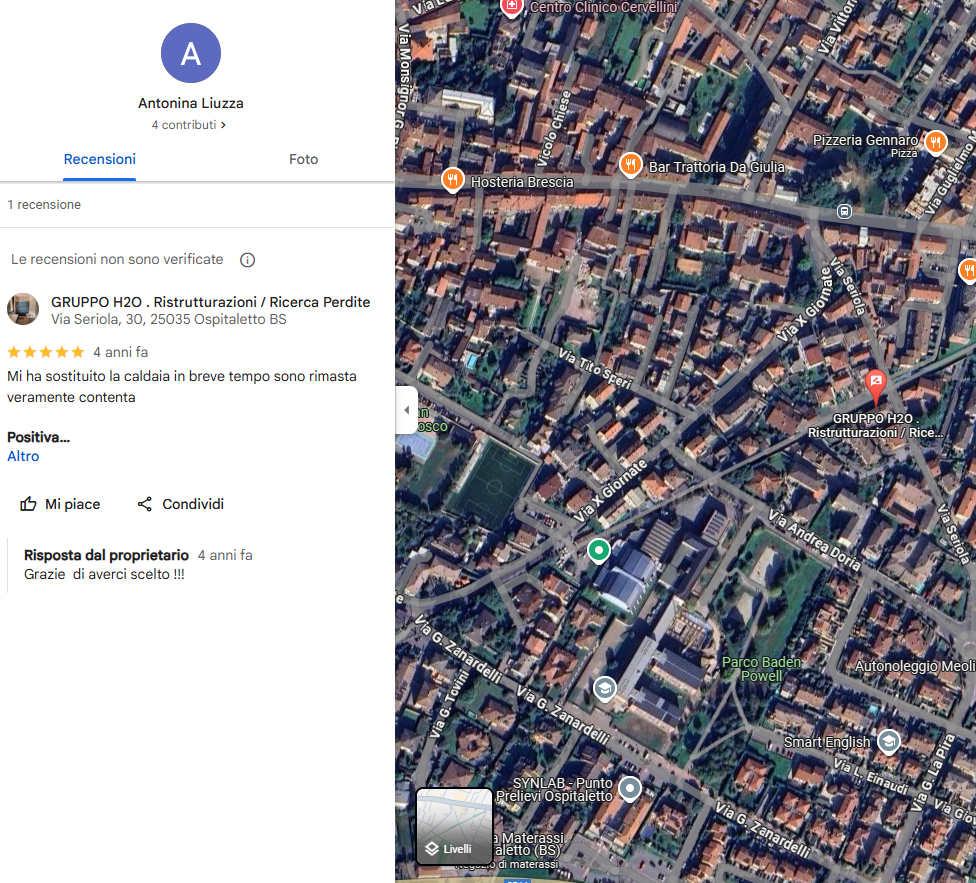976x883 pixels.
Task: Switch to the Foto tab
Action: 304,159
